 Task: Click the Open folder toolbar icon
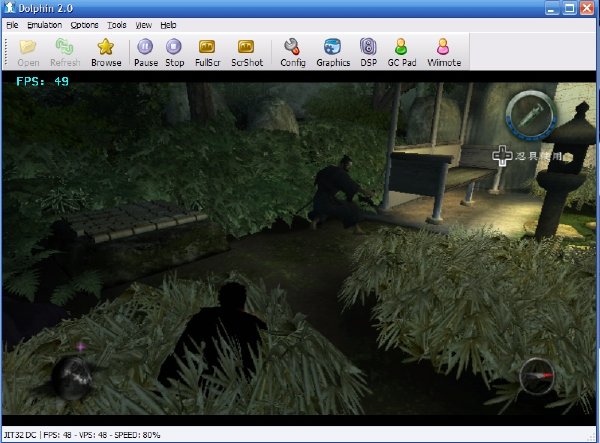click(28, 52)
